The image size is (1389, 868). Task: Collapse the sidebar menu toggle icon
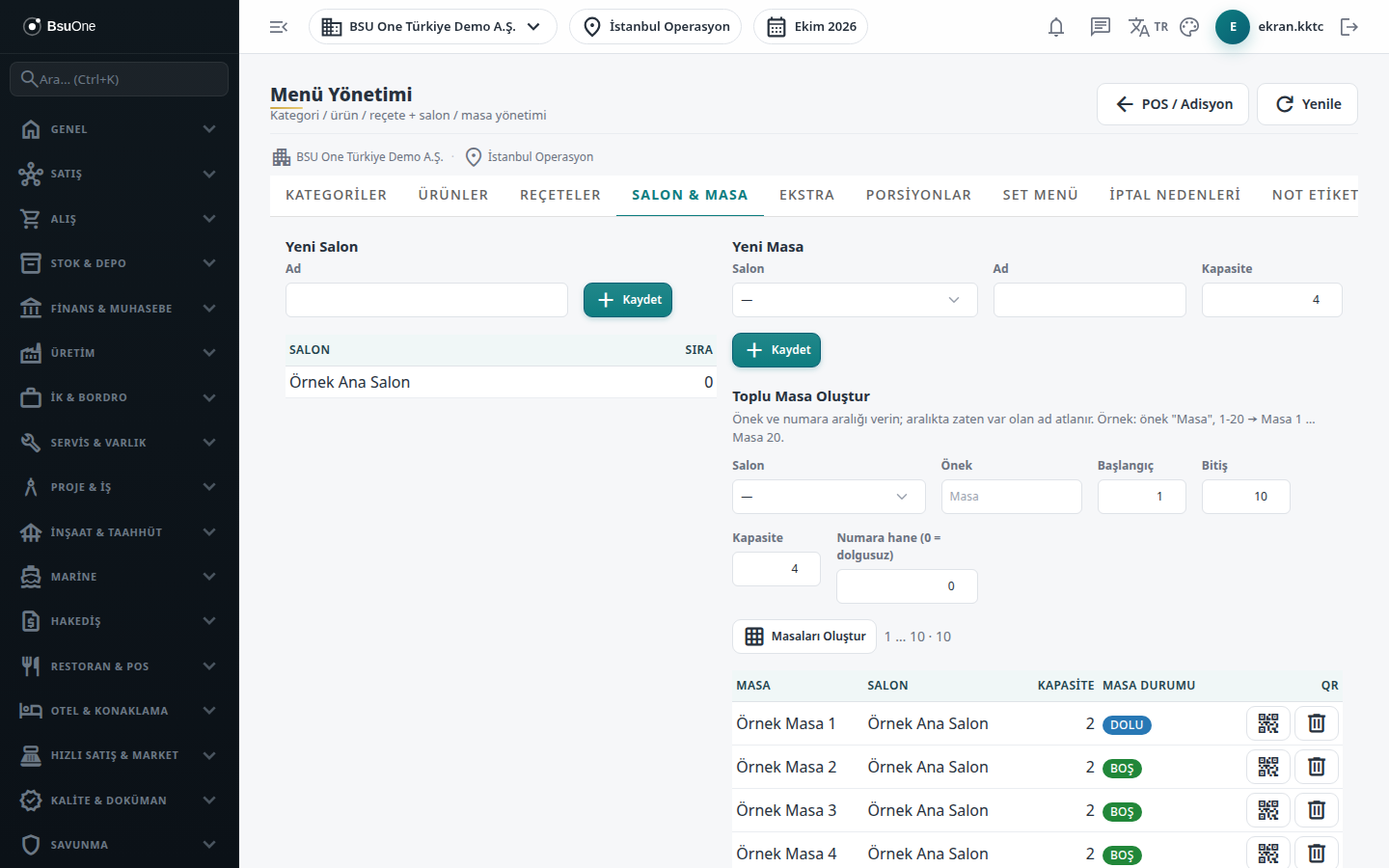point(279,27)
